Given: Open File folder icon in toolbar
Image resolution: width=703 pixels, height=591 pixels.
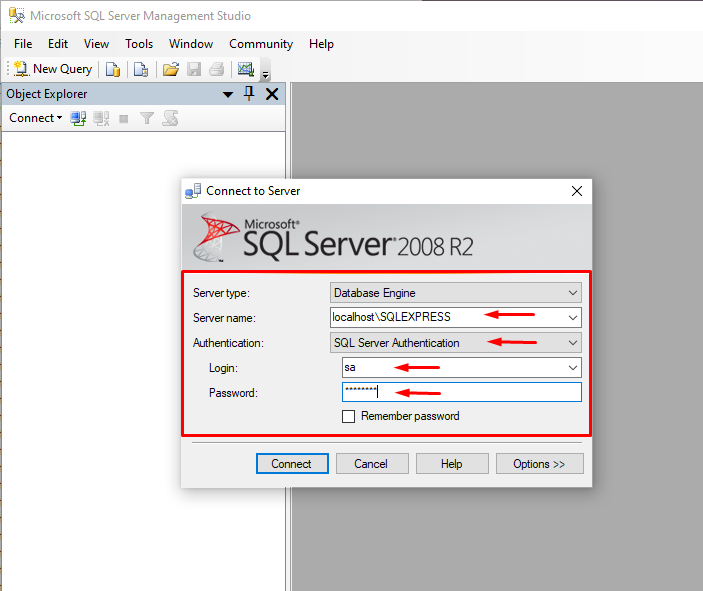Looking at the screenshot, I should (x=170, y=70).
